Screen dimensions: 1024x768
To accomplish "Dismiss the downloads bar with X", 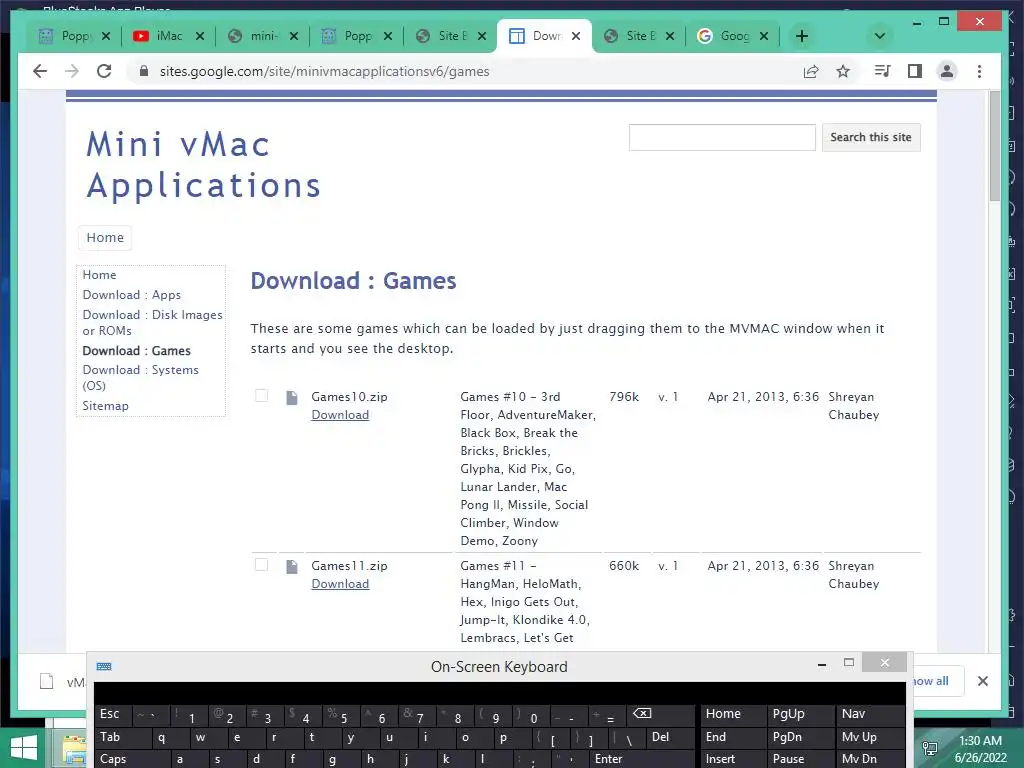I will tap(982, 681).
